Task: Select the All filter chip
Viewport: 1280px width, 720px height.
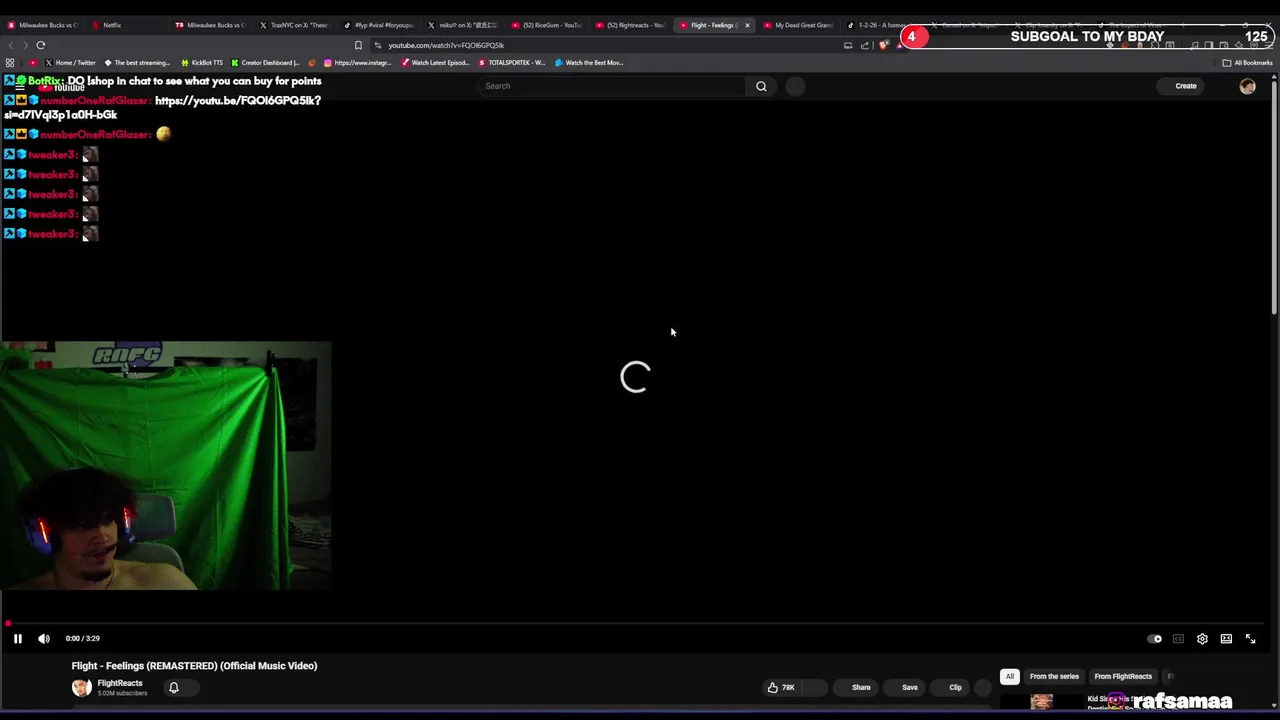Action: (x=1010, y=676)
